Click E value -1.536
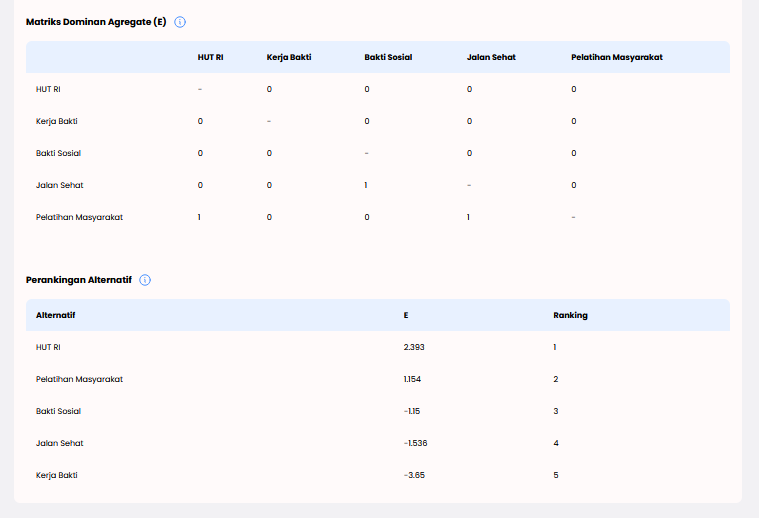 [x=415, y=443]
